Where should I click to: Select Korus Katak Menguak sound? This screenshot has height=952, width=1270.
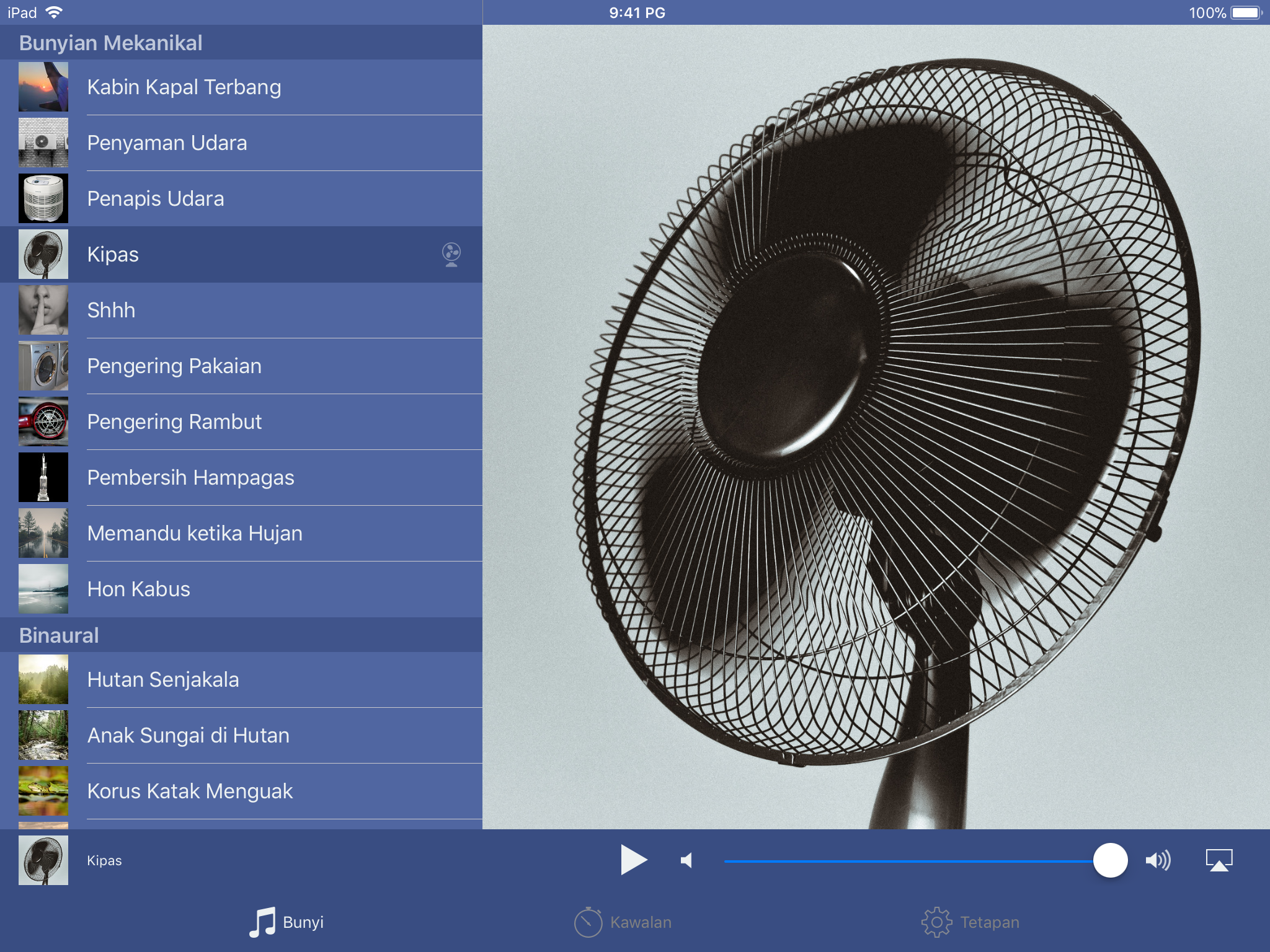coord(241,791)
